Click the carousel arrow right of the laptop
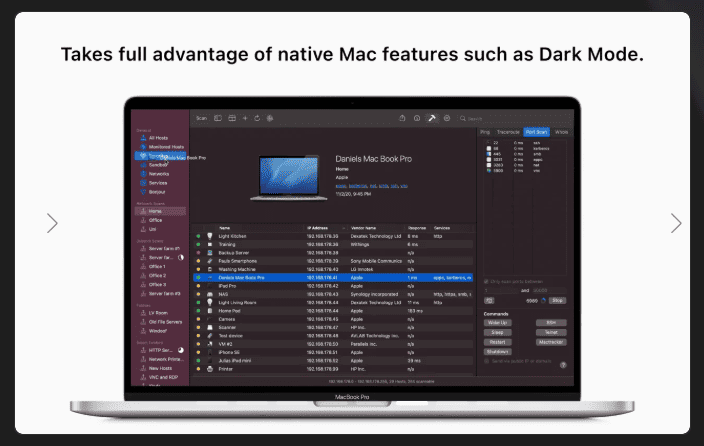 676,223
